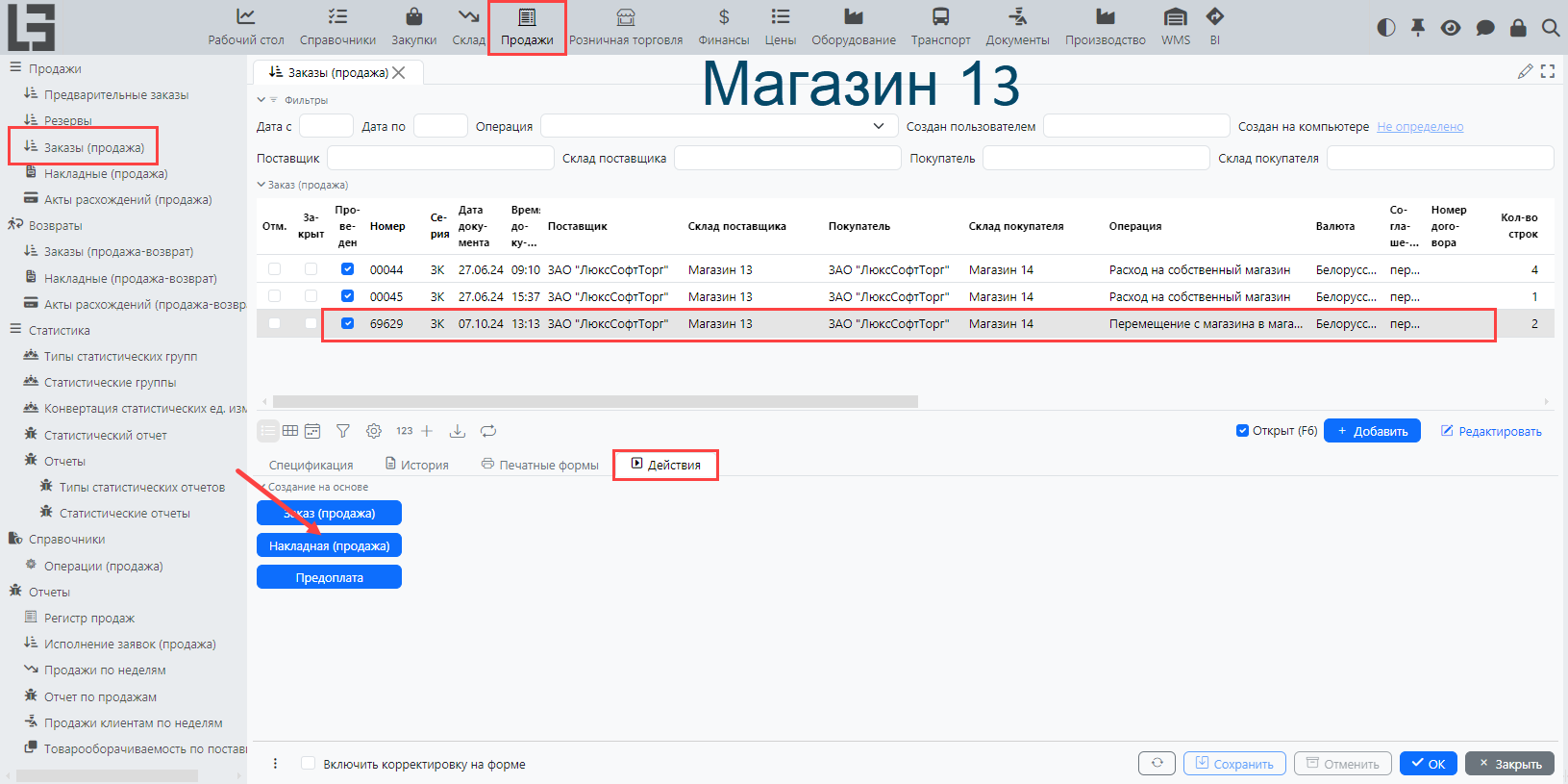Click the Добавить button
1568x784 pixels.
click(x=1372, y=431)
